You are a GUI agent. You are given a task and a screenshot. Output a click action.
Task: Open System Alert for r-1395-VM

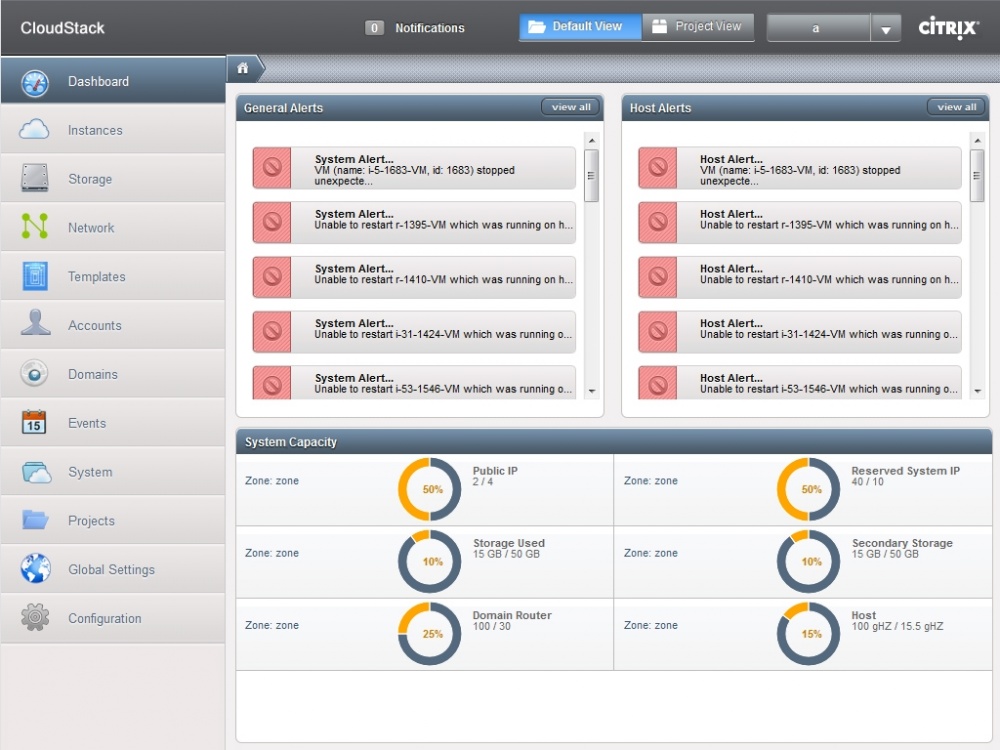(x=414, y=222)
